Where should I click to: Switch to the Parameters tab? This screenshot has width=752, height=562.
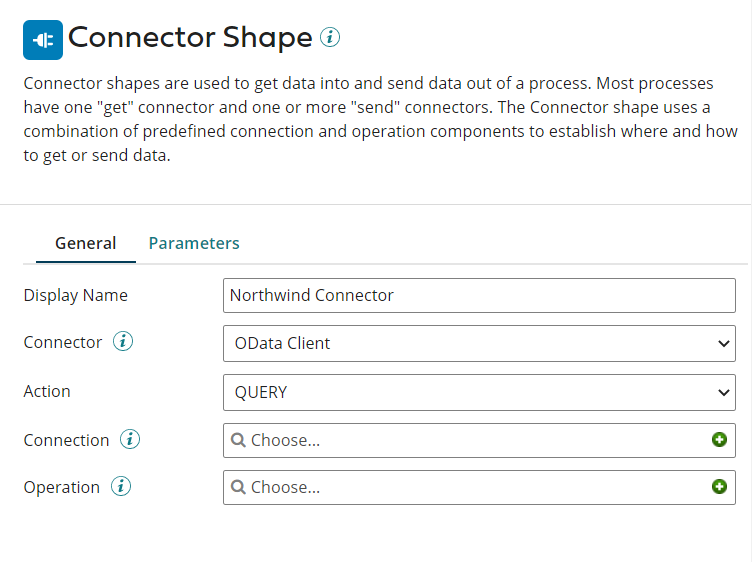tap(194, 243)
